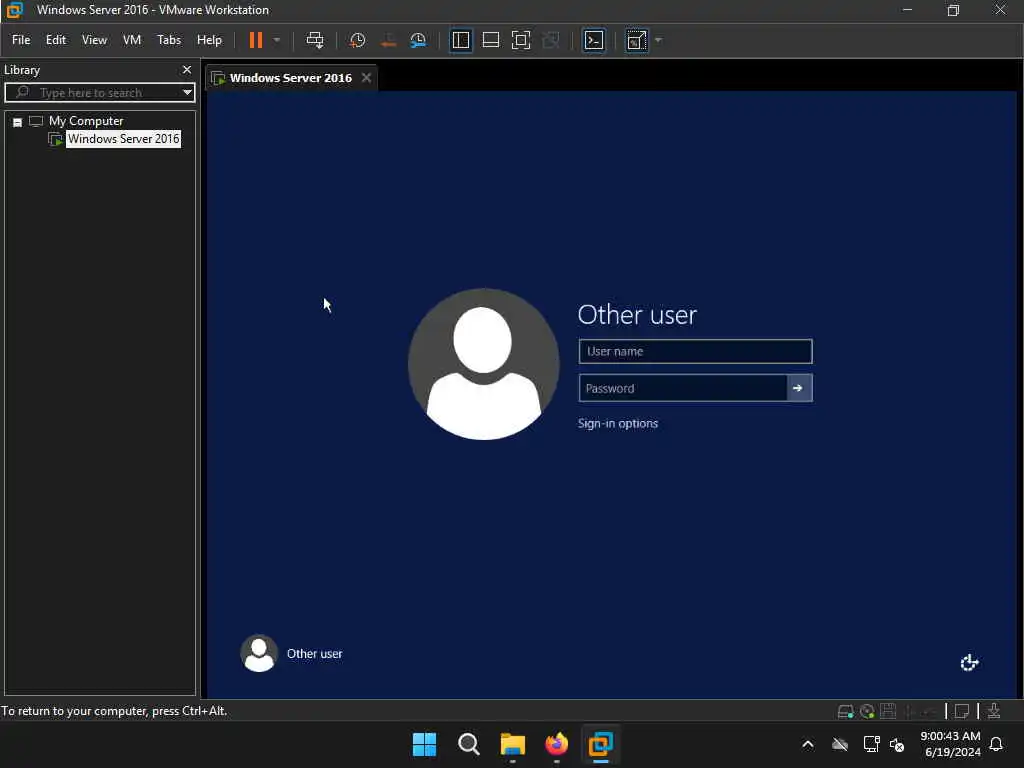
Task: Open the Library search dropdown arrow
Action: point(187,92)
